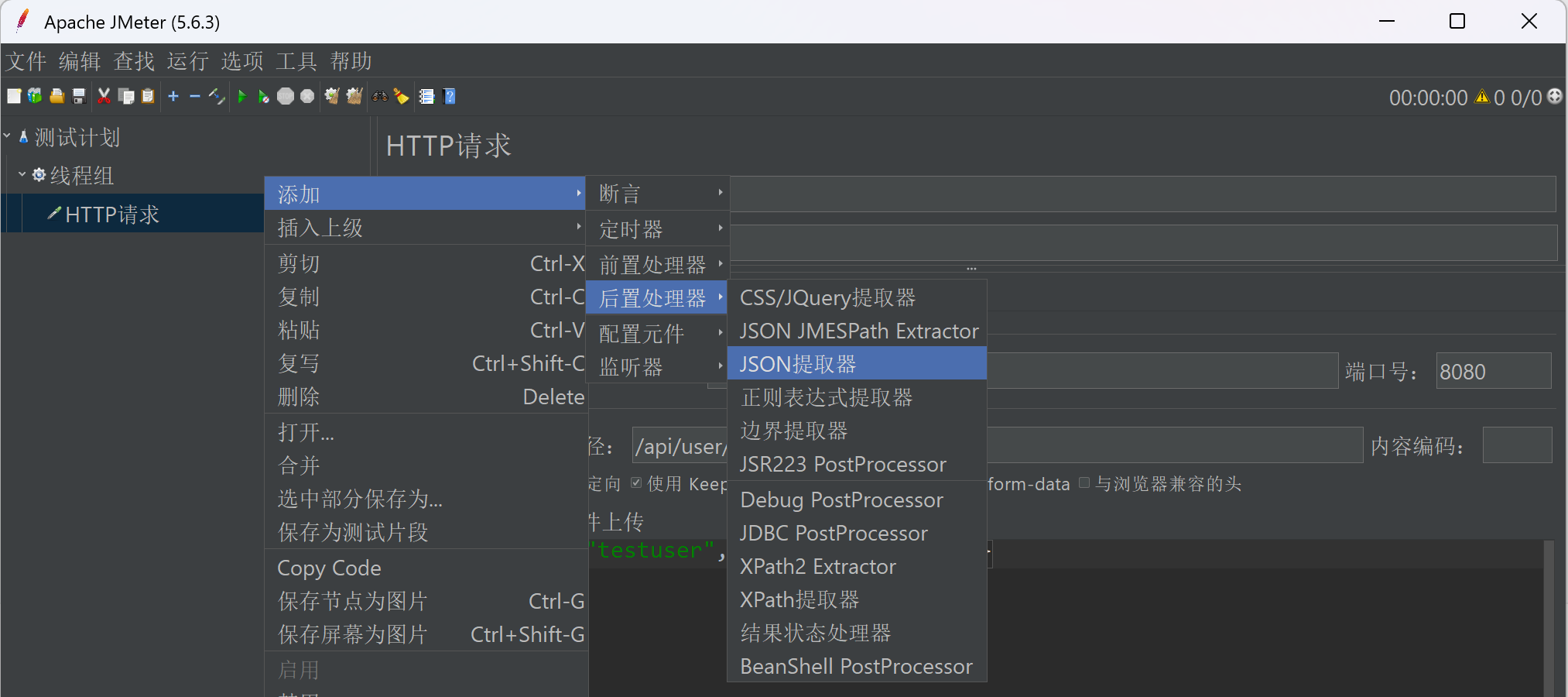Collapse the 线程组 tree node arrow

(22, 174)
